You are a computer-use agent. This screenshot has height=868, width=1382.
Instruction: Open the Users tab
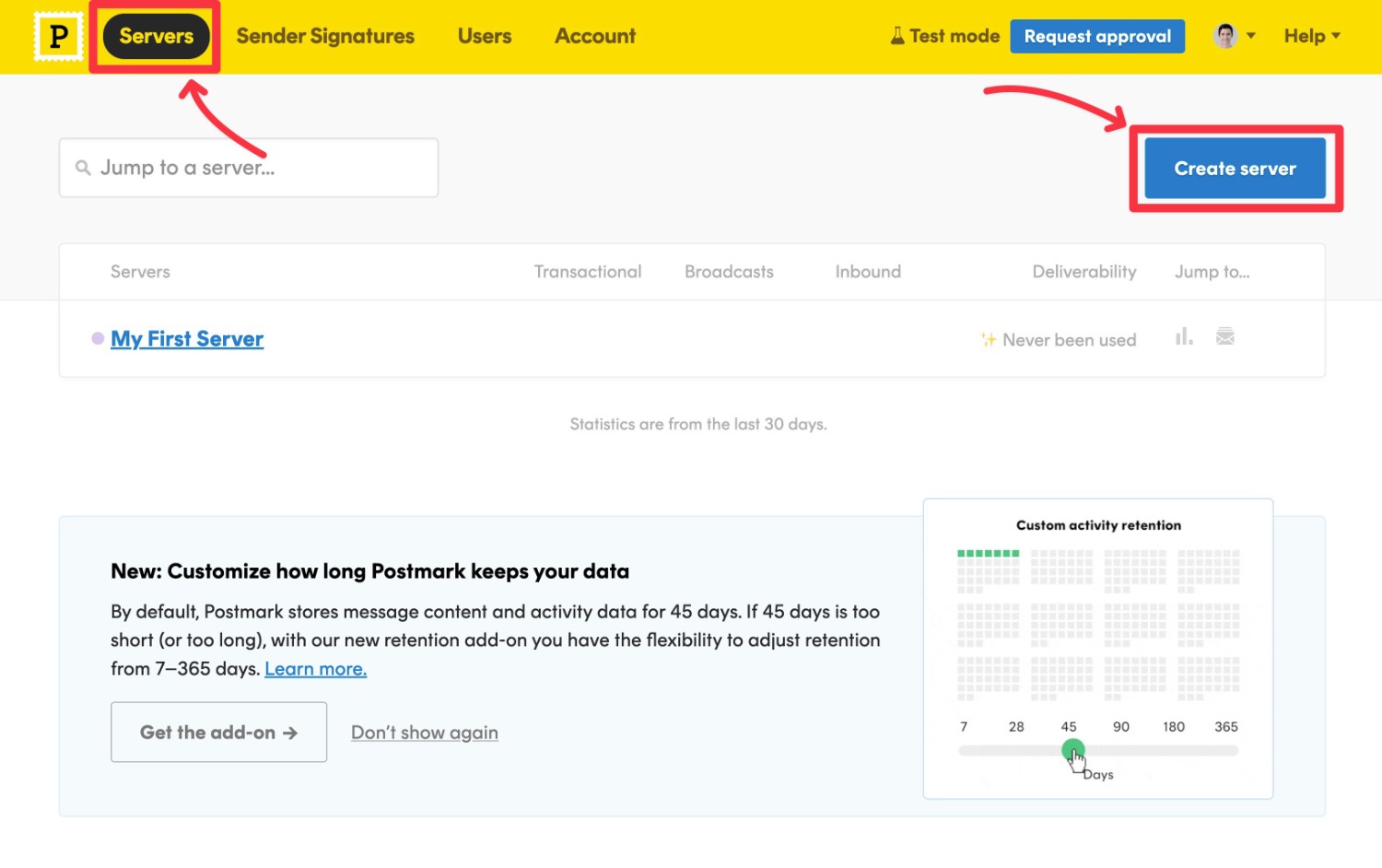[485, 36]
